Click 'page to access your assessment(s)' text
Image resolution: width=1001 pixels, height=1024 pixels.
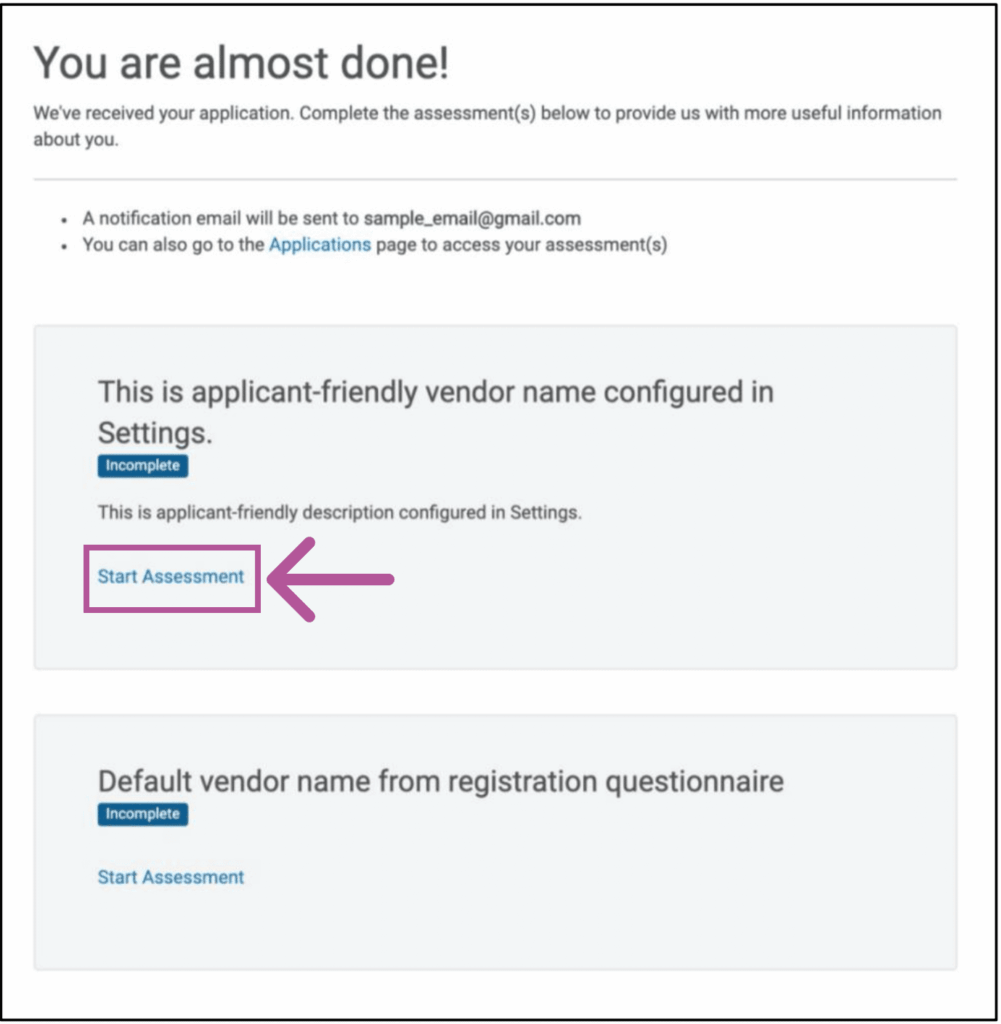pyautogui.click(x=521, y=244)
